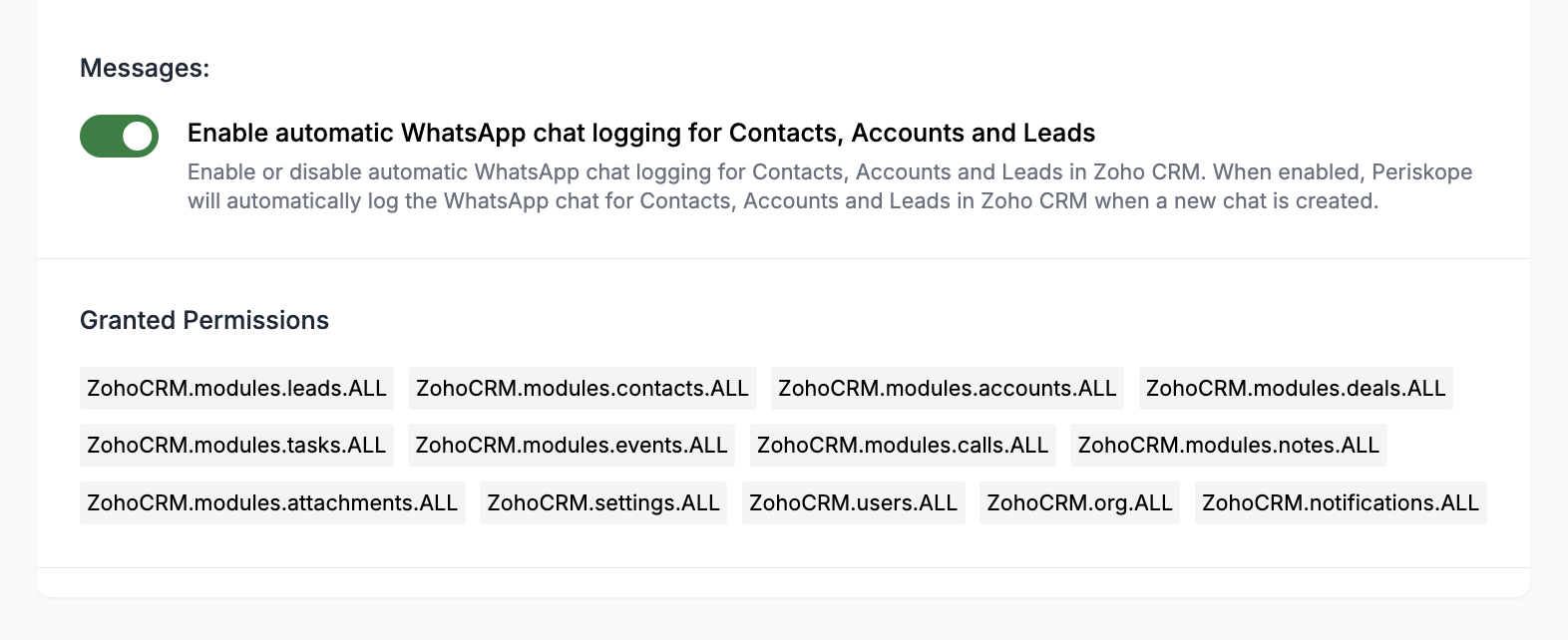This screenshot has height=640, width=1568.
Task: Select the ZohoCRM.modules.leads.ALL permission tag
Action: (x=236, y=388)
